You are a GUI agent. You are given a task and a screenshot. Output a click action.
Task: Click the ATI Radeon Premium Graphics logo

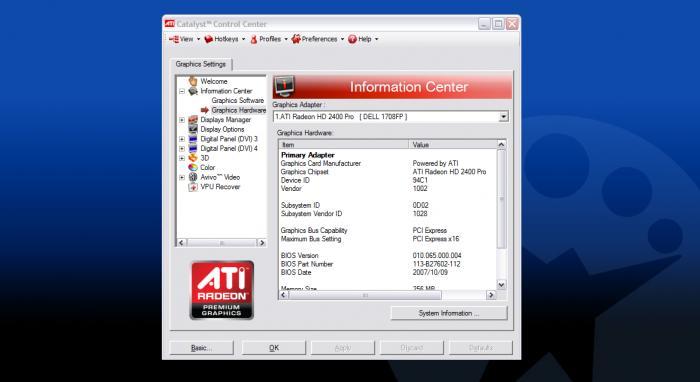(222, 290)
